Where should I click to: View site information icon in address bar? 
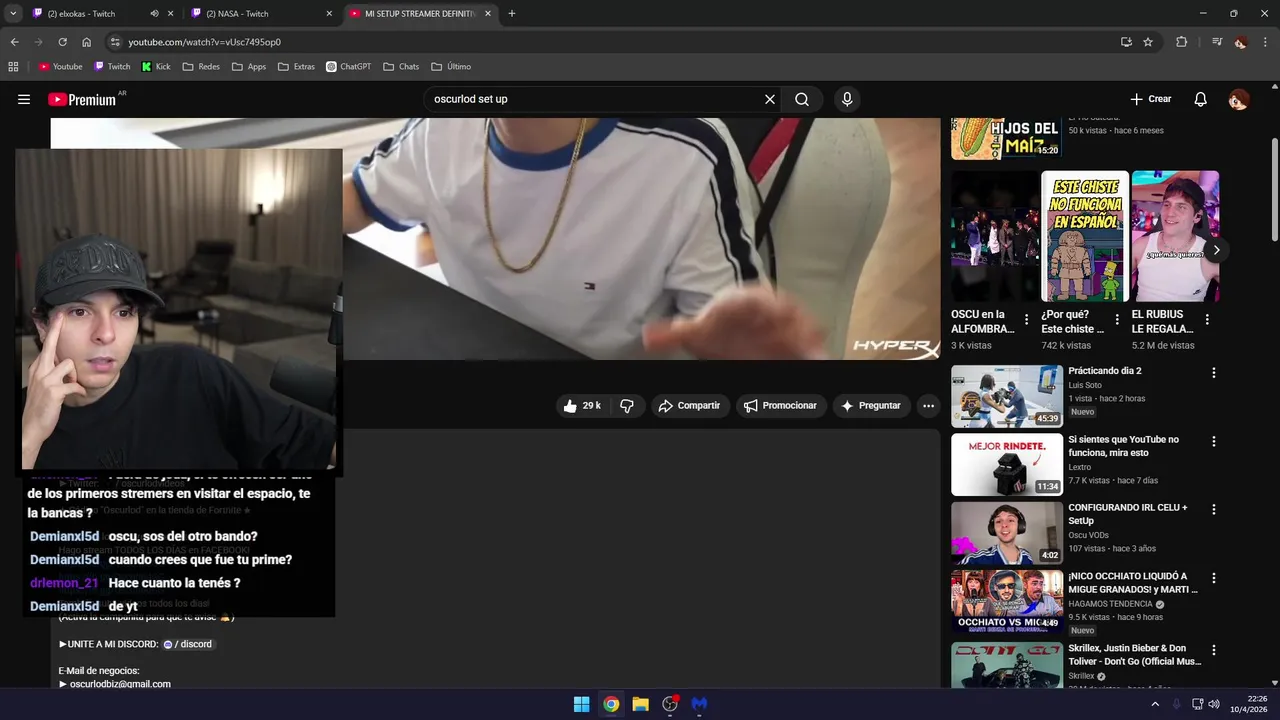(x=115, y=42)
